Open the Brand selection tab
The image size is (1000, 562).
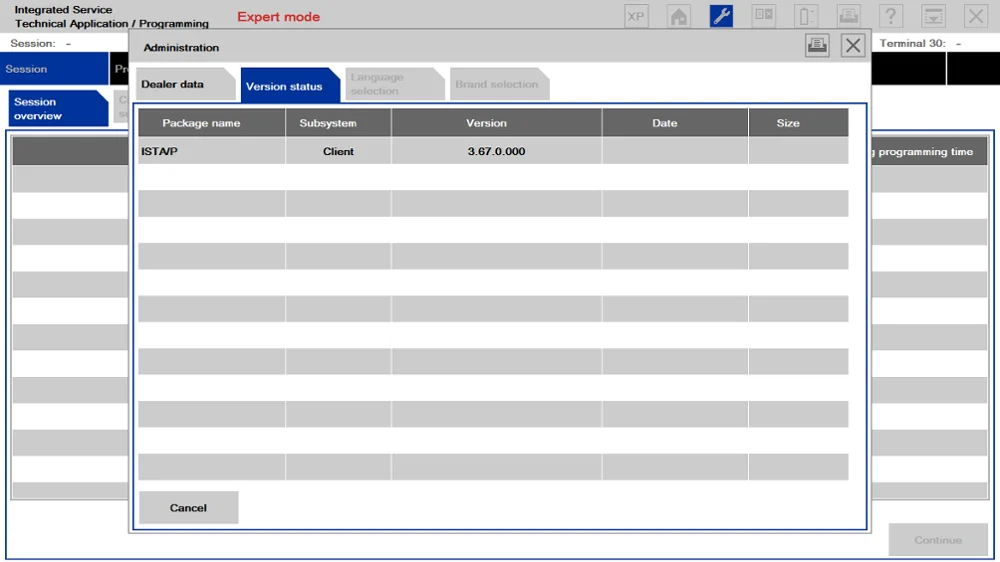pyautogui.click(x=499, y=84)
